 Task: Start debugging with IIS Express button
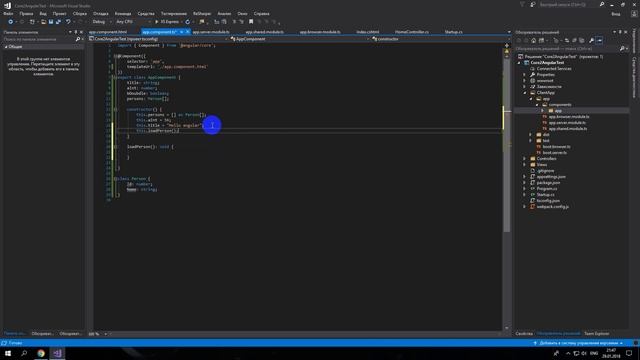[x=167, y=22]
